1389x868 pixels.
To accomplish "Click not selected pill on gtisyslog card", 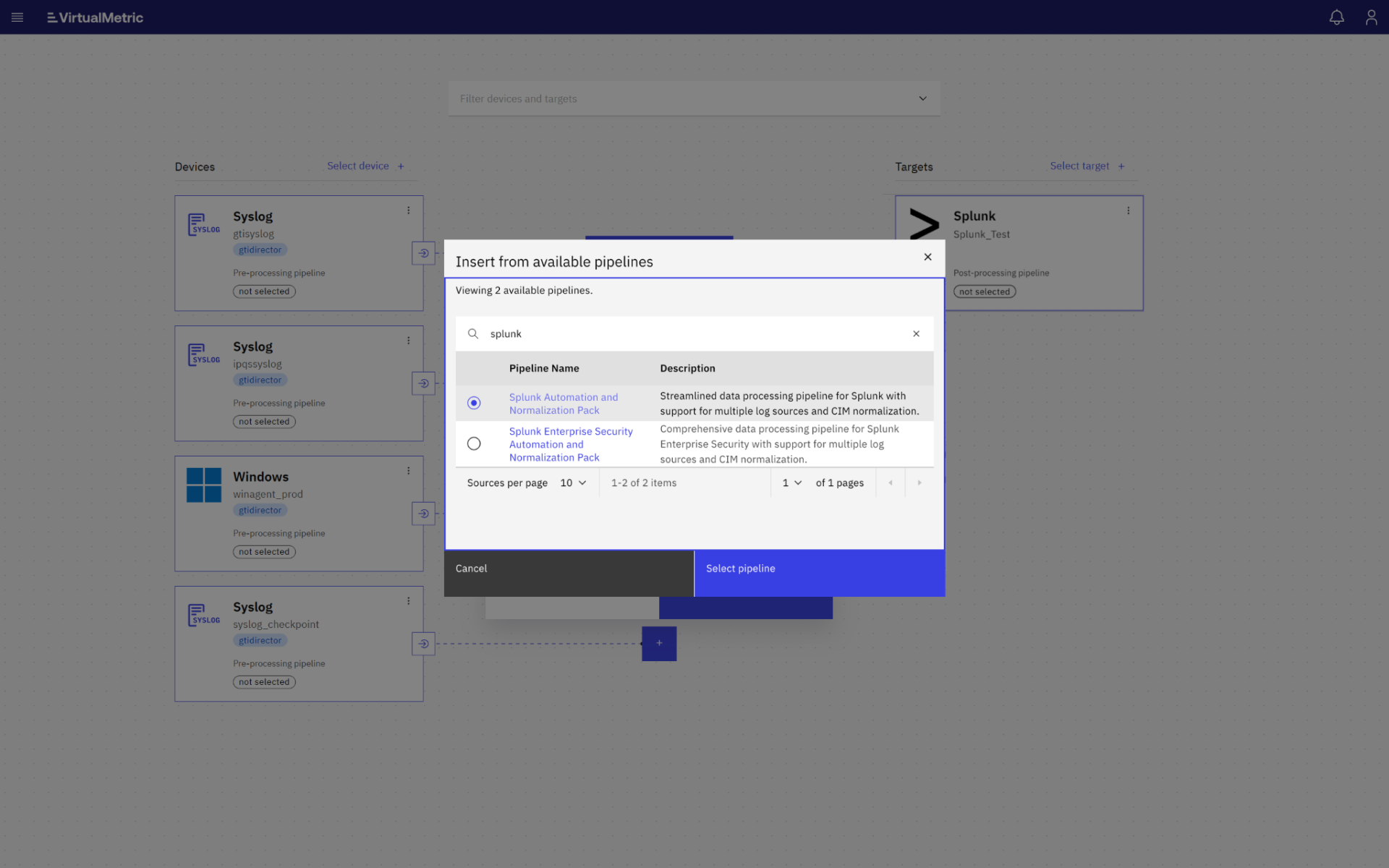I will [264, 292].
